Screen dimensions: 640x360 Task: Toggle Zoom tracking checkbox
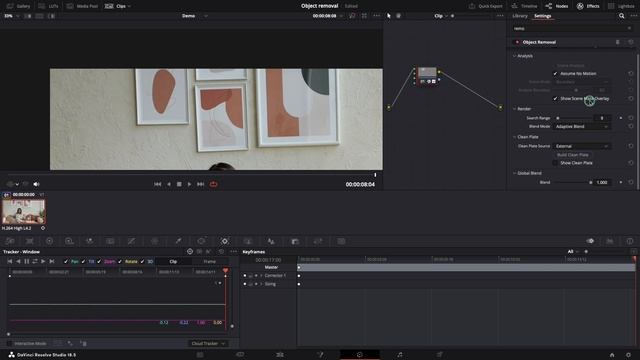click(x=99, y=262)
